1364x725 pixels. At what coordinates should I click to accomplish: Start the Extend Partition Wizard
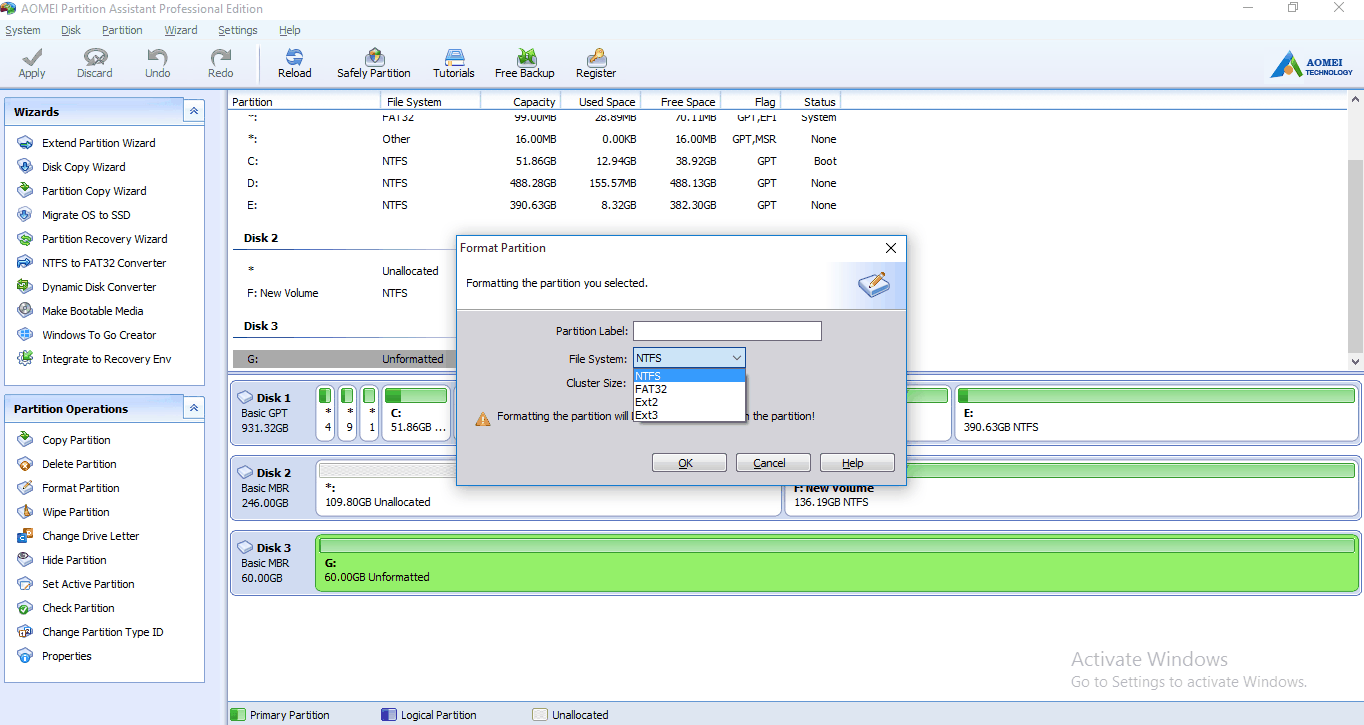tap(86, 143)
